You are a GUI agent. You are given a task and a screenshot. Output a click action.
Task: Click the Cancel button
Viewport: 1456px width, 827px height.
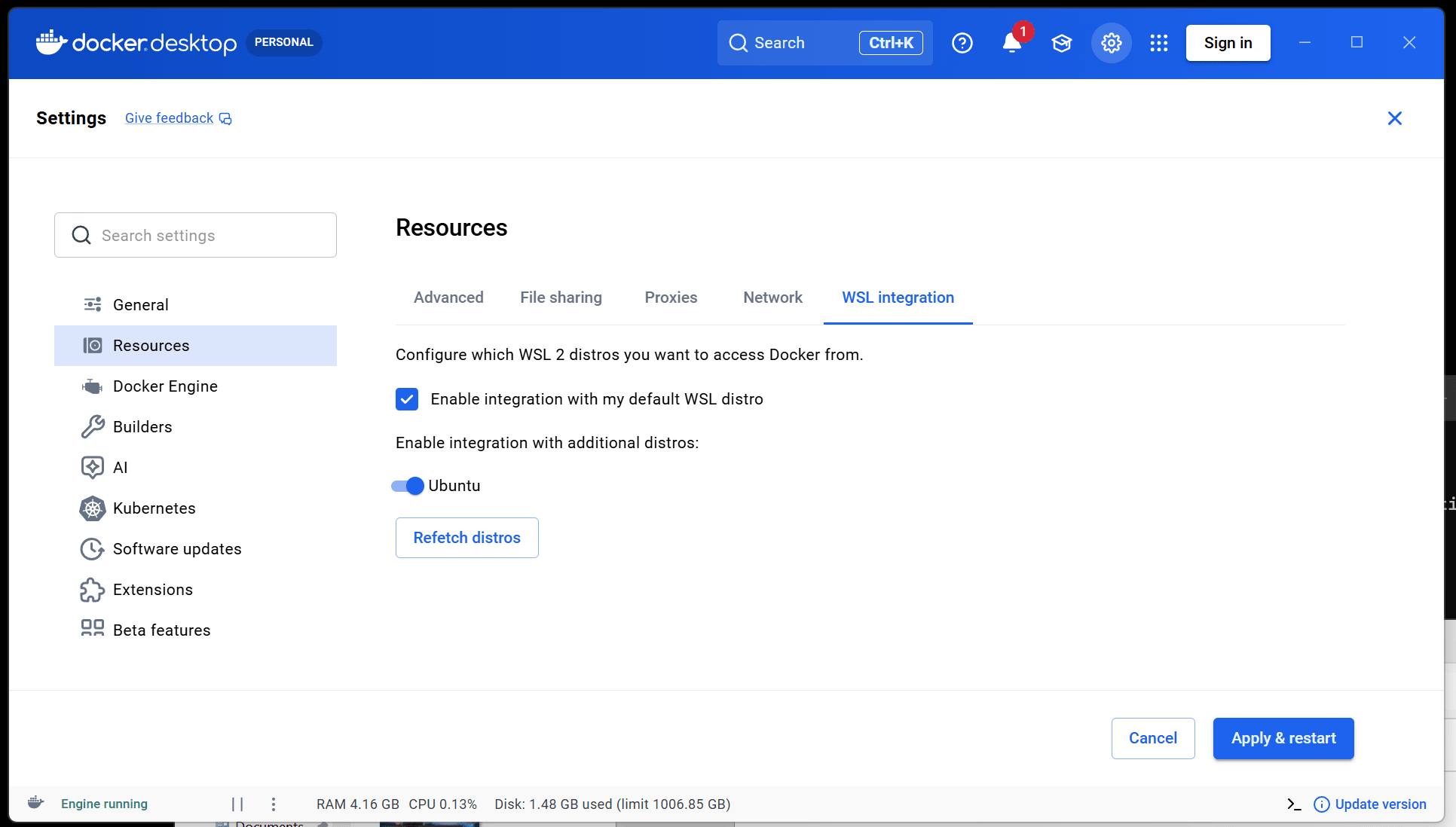(1152, 738)
